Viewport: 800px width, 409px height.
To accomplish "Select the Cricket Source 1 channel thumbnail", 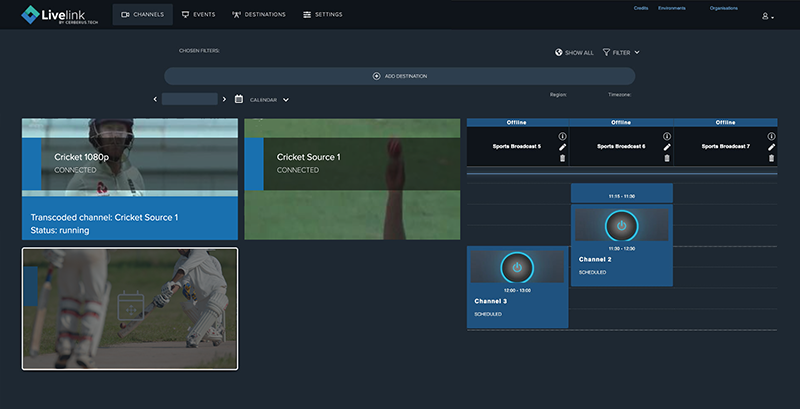I will click(352, 179).
